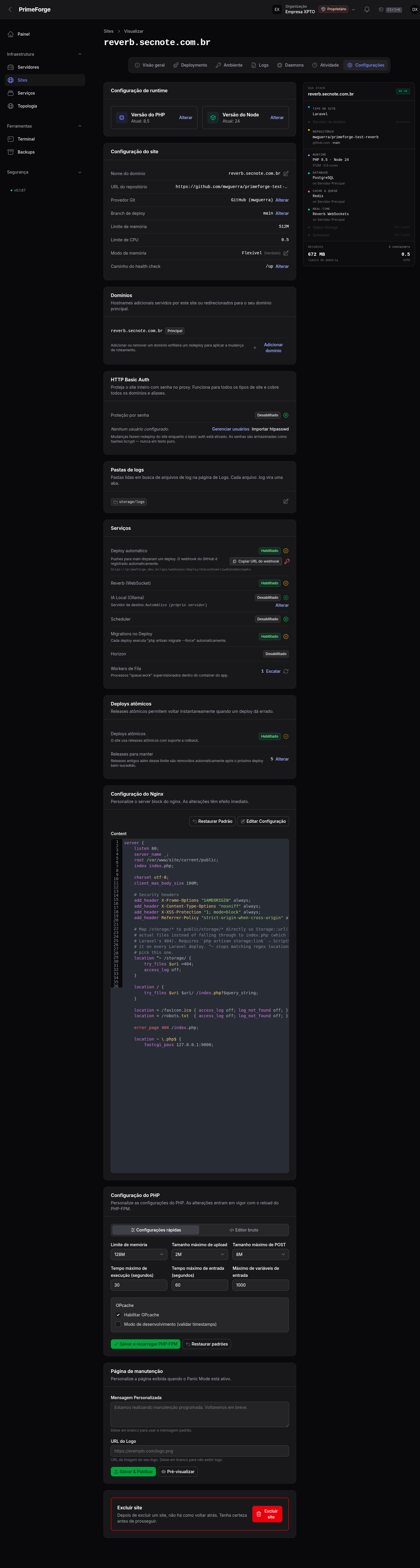Viewport: 420px width, 1568px height.
Task: Click Alterar for Versão do Node
Action: [277, 118]
